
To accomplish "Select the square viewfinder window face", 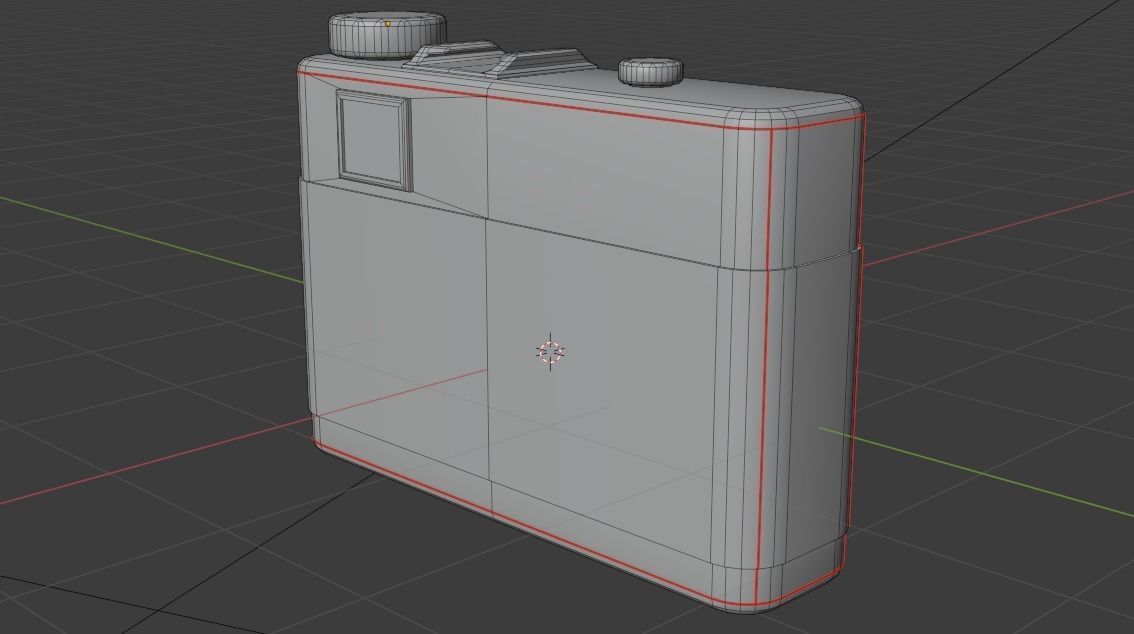I will click(372, 138).
